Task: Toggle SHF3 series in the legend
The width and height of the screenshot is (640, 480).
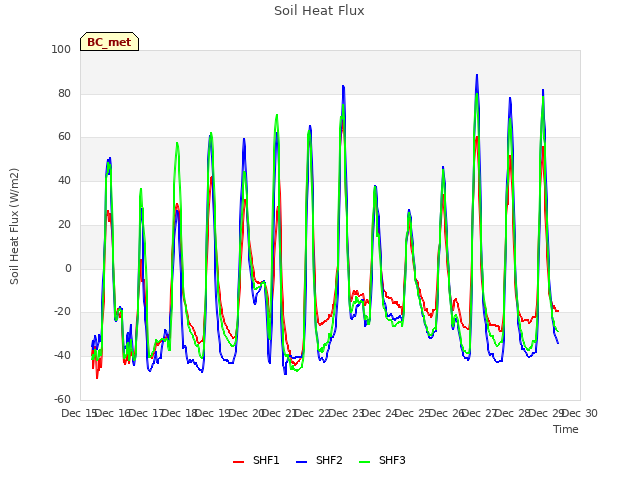Action: (x=382, y=460)
